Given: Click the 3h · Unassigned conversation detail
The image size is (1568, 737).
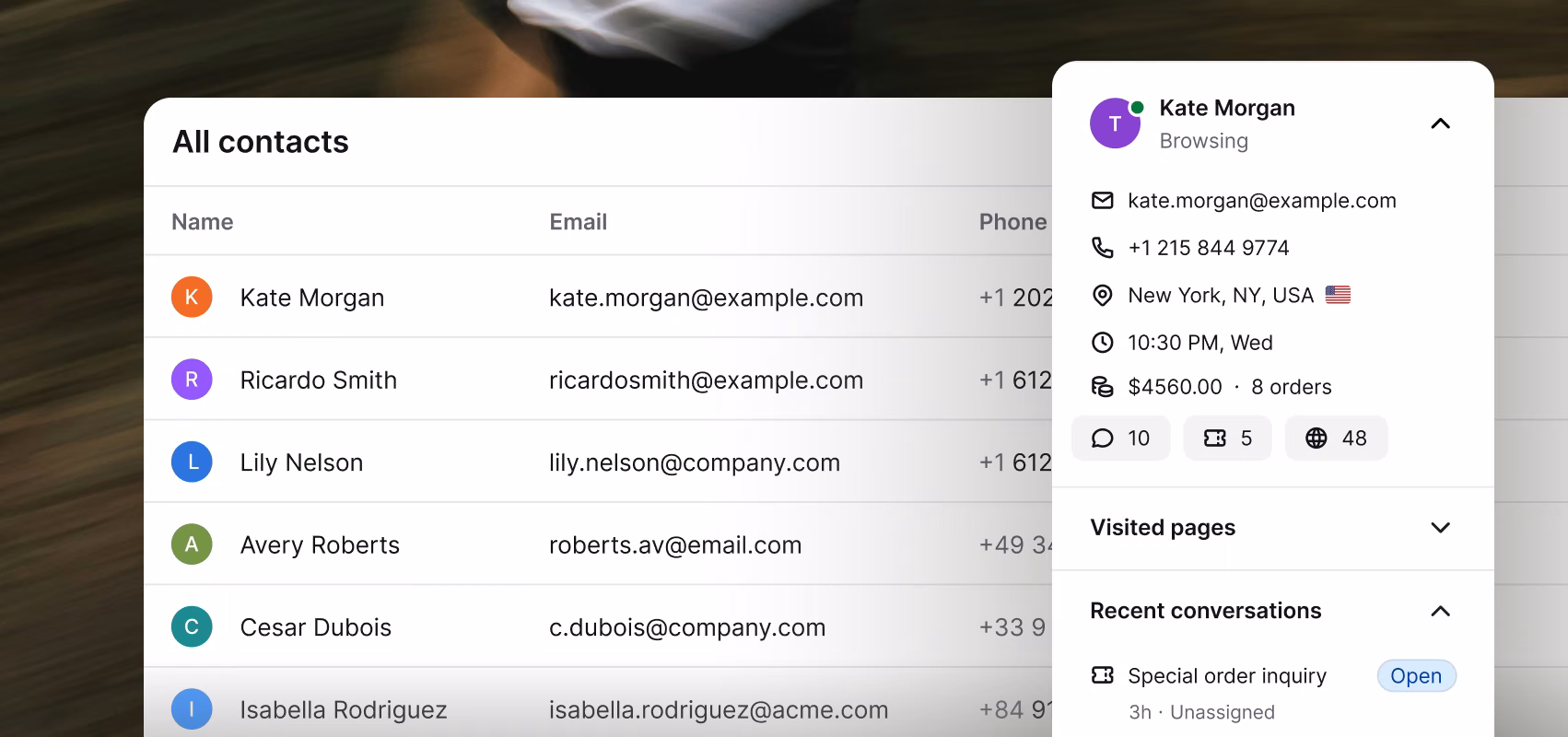Looking at the screenshot, I should pos(1202,712).
